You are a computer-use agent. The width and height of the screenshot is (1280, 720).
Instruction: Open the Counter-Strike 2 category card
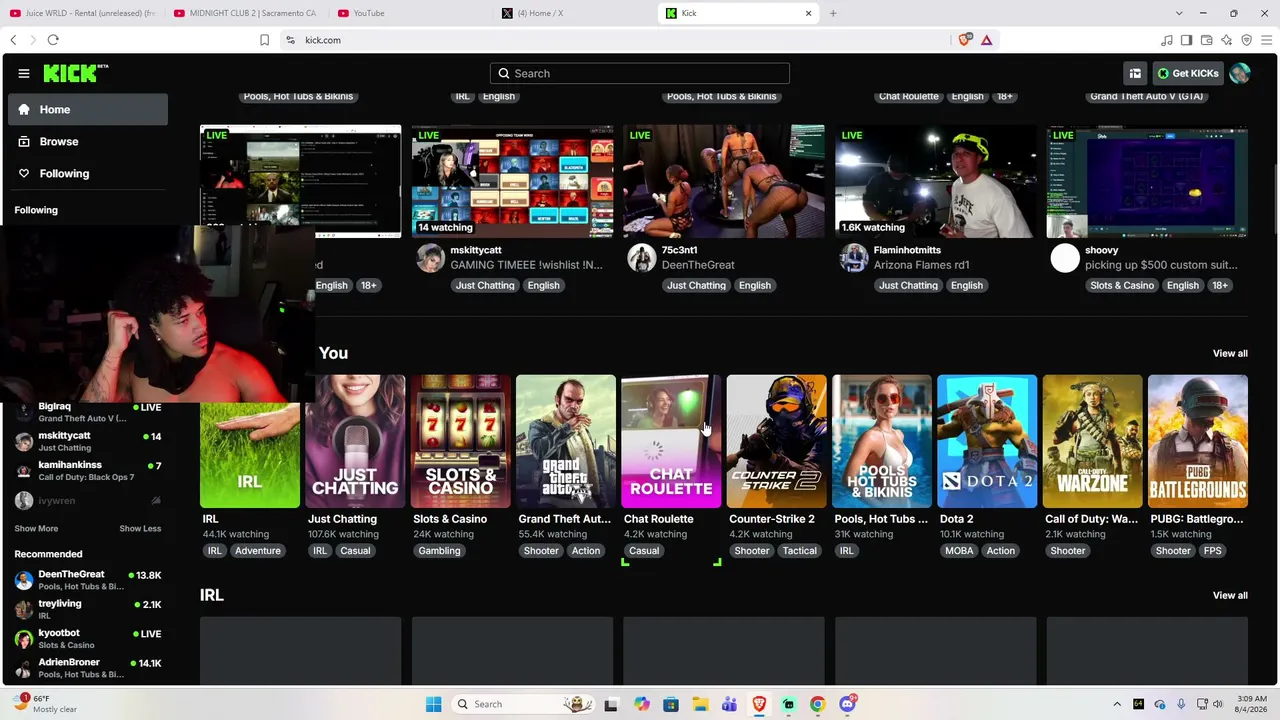click(x=777, y=441)
